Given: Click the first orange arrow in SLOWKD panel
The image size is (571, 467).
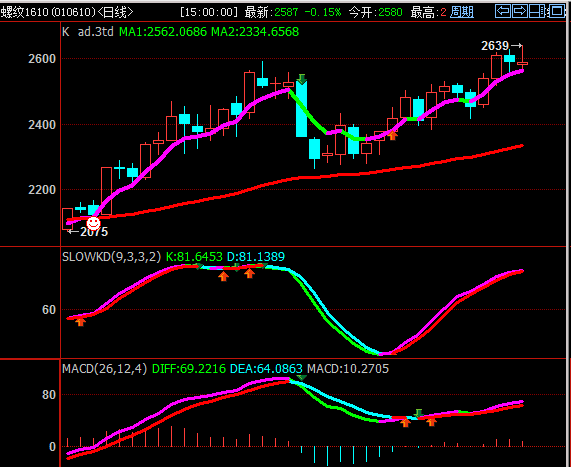Looking at the screenshot, I should point(80,321).
